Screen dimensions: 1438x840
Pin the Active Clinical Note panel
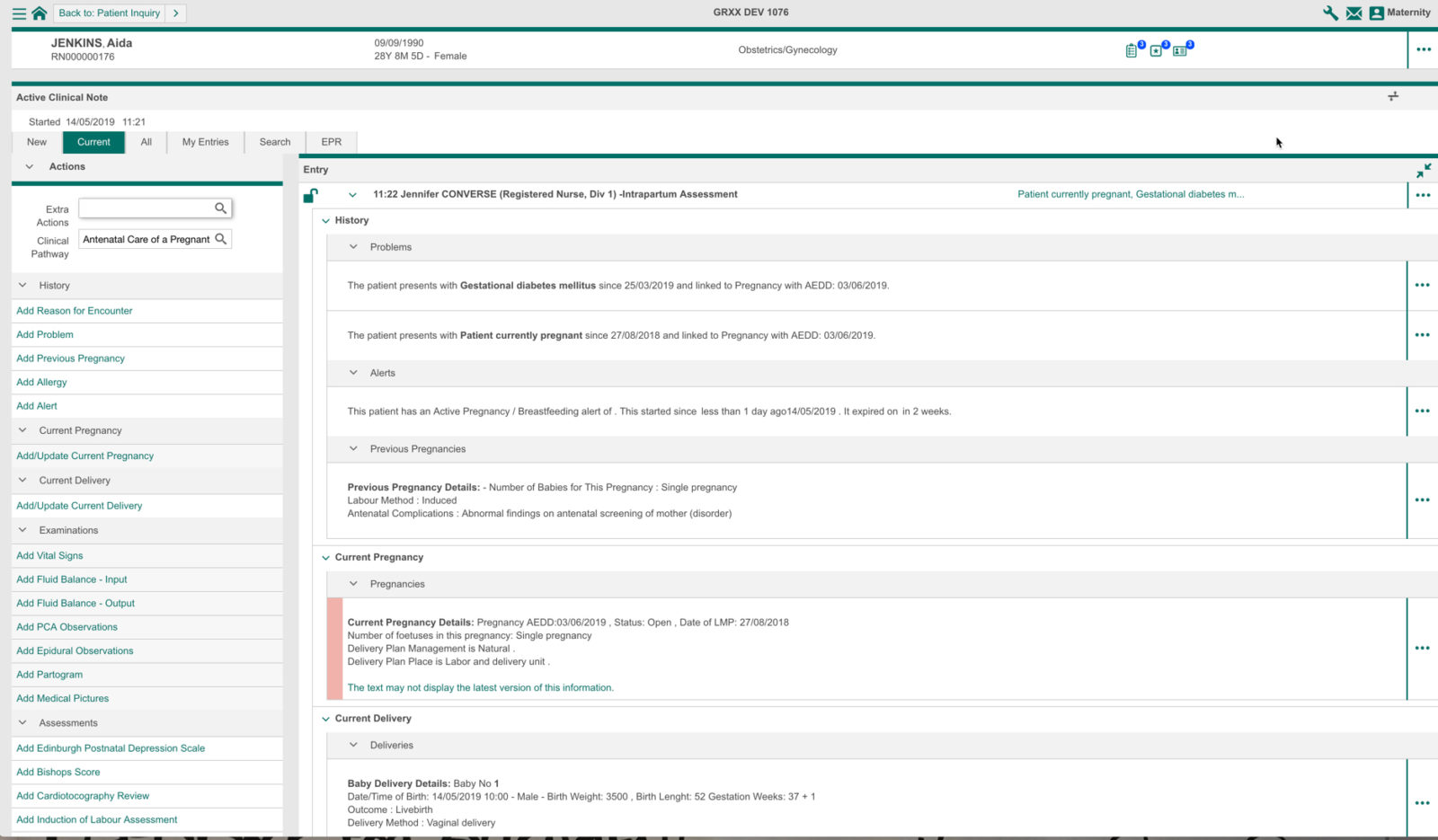1393,95
